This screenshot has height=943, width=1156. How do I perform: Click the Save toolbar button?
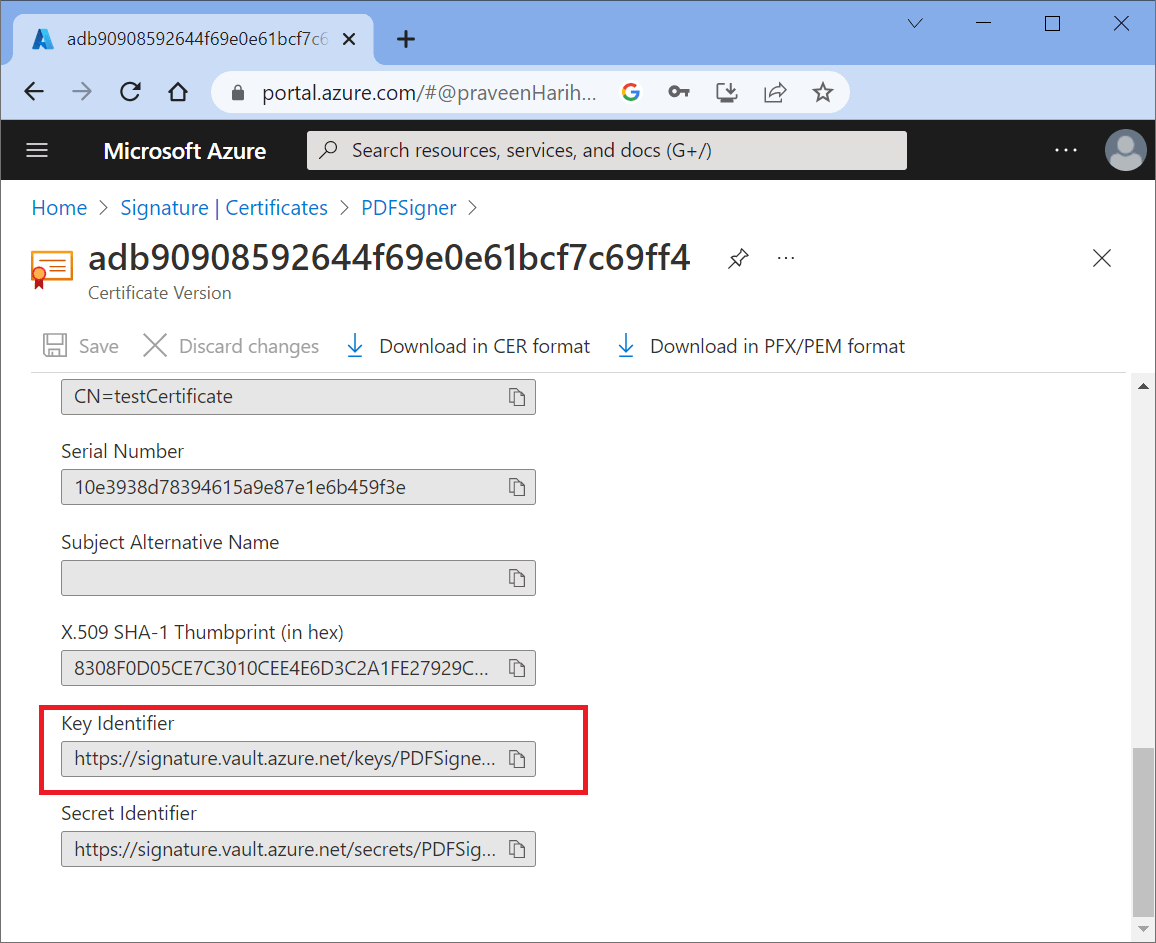(x=80, y=346)
